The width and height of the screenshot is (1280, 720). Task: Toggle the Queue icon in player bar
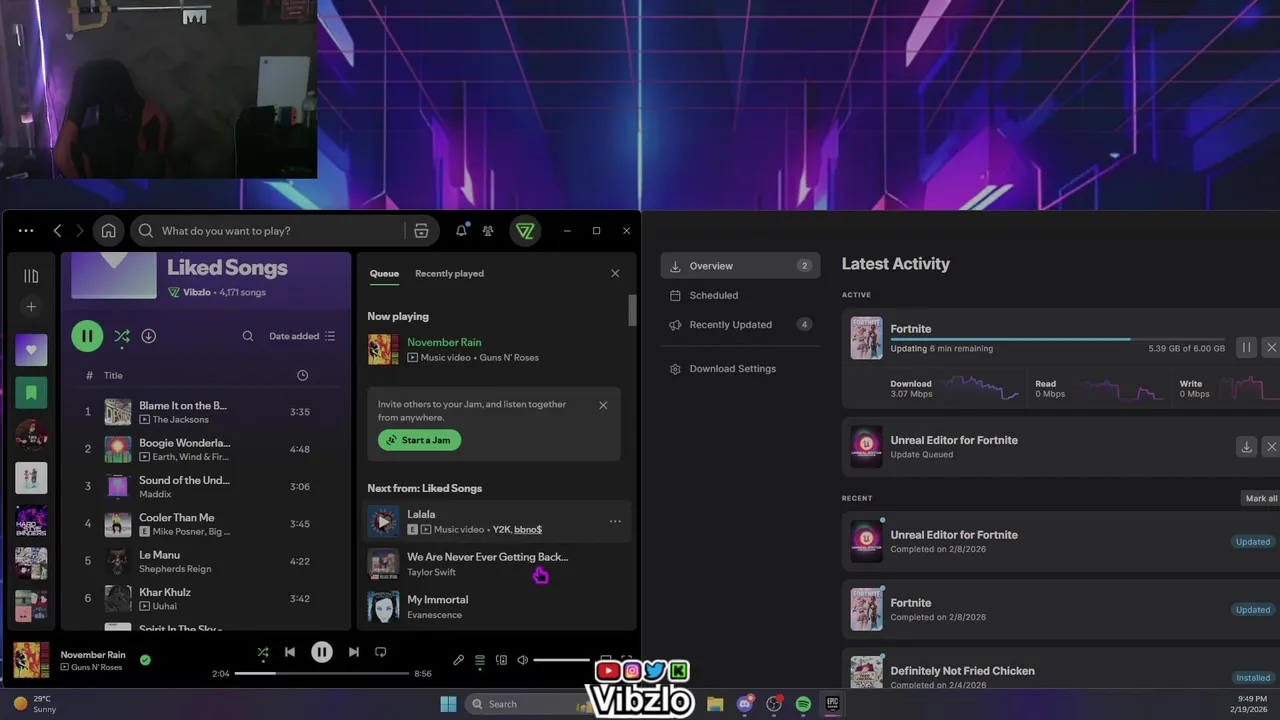[480, 660]
